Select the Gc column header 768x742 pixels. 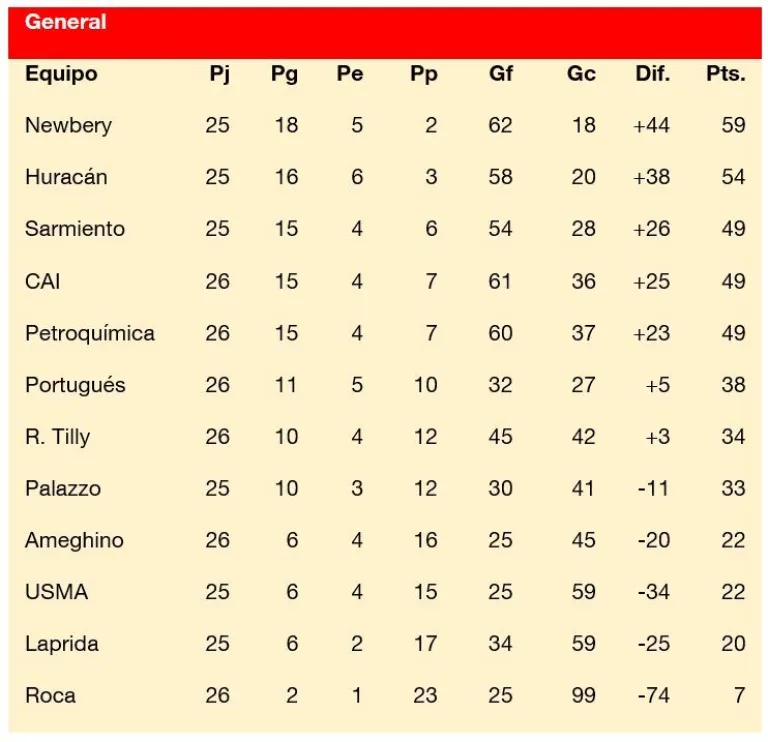[581, 74]
